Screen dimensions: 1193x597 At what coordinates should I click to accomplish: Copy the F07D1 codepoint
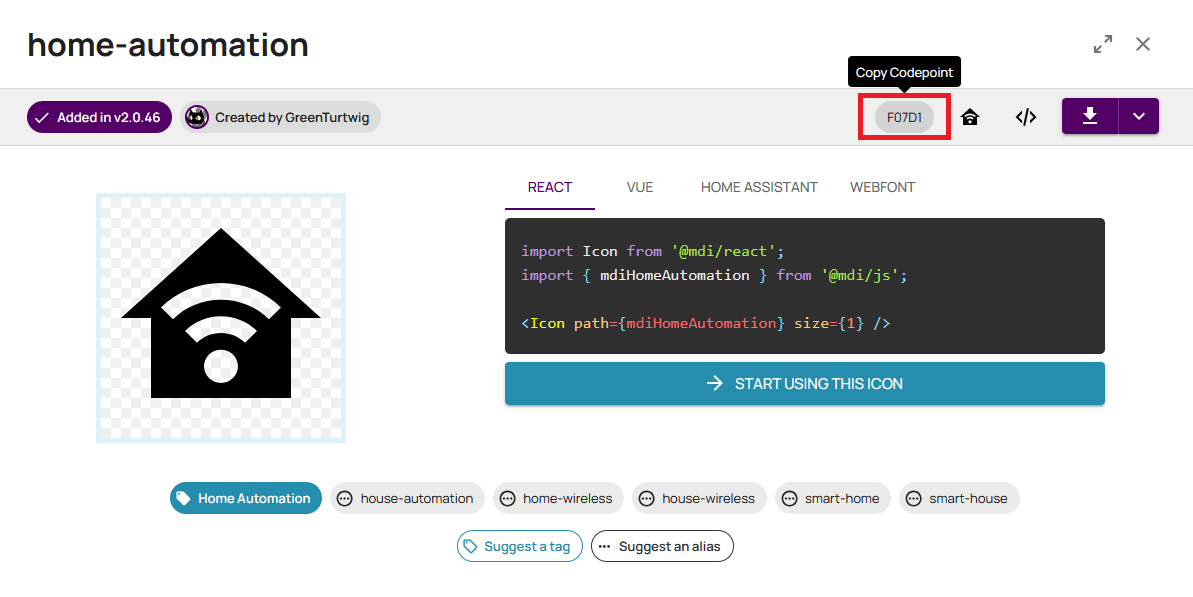(x=903, y=117)
